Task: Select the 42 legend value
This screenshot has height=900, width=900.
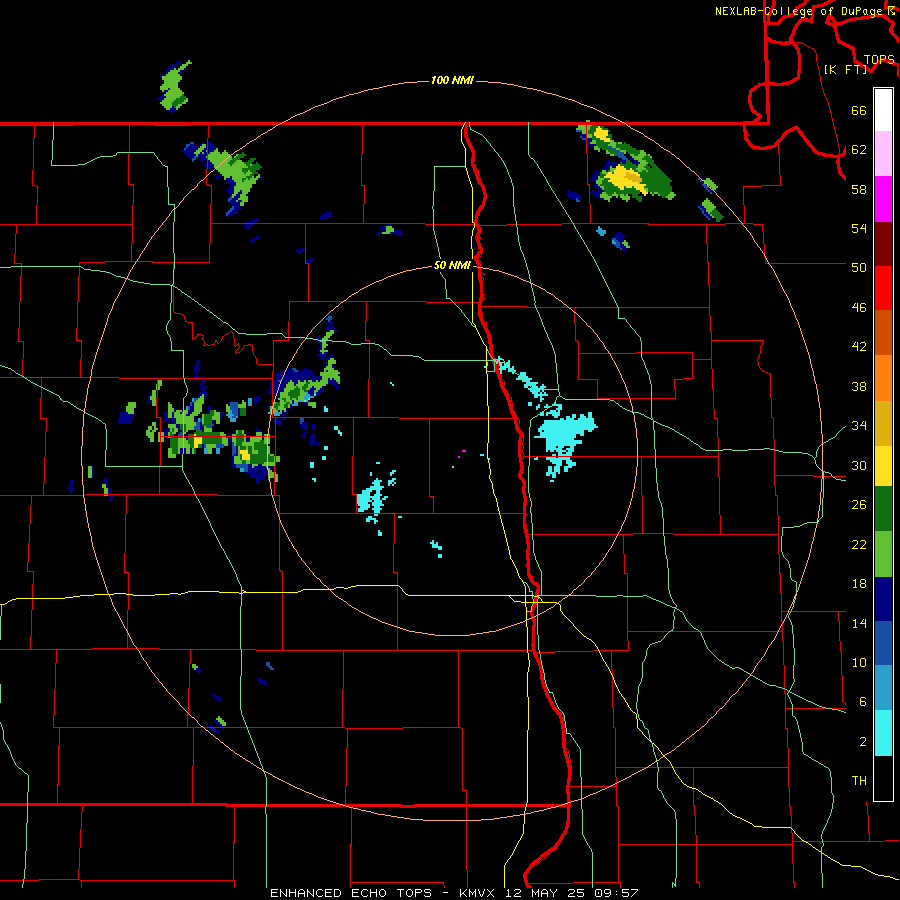Action: tap(859, 347)
